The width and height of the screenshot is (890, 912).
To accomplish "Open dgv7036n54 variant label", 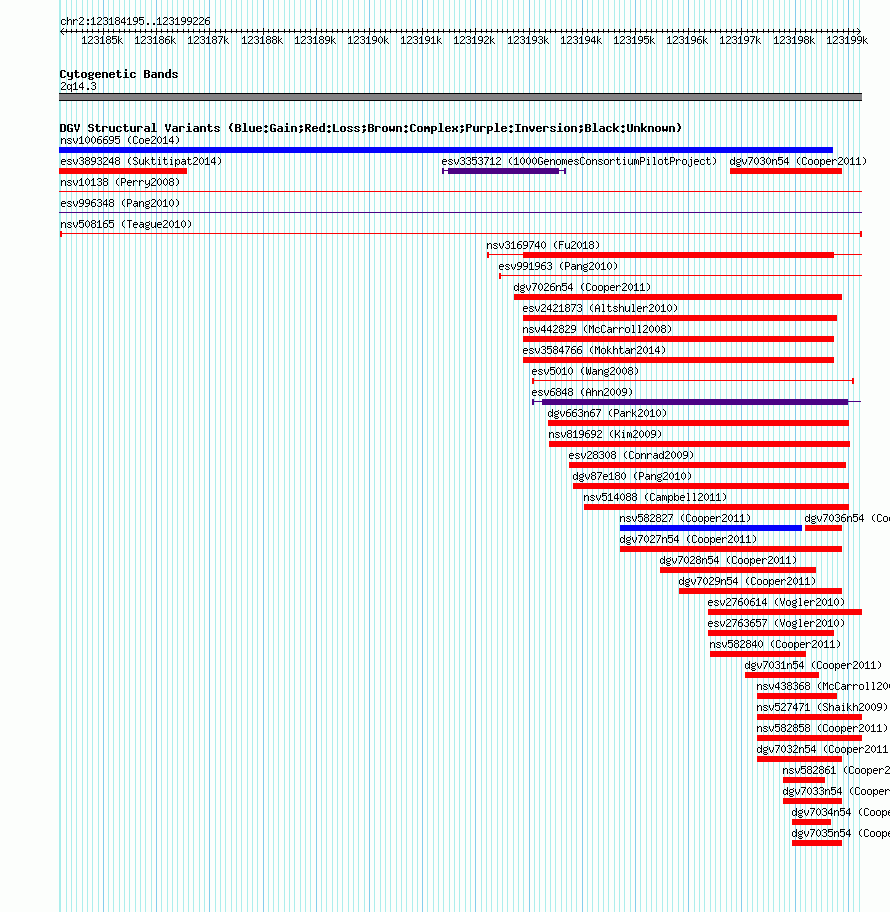I will point(847,517).
